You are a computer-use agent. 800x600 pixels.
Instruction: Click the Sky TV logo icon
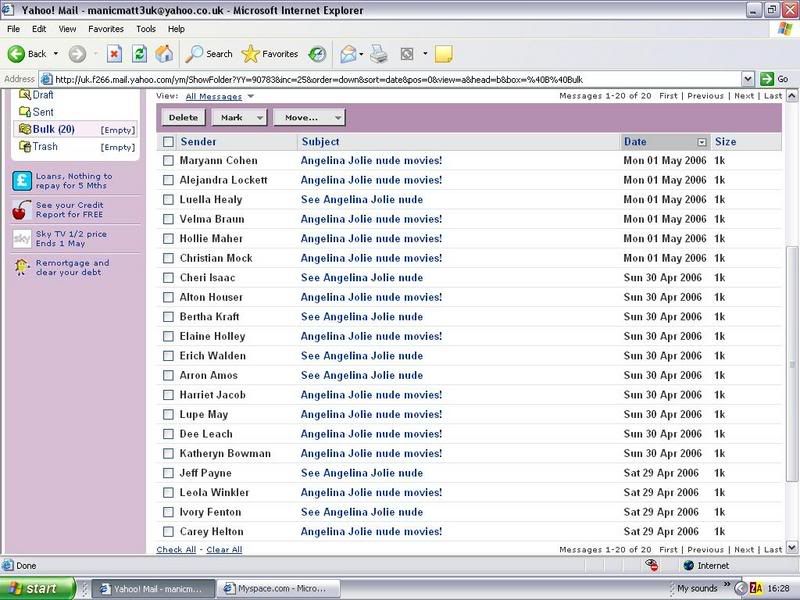tap(22, 238)
